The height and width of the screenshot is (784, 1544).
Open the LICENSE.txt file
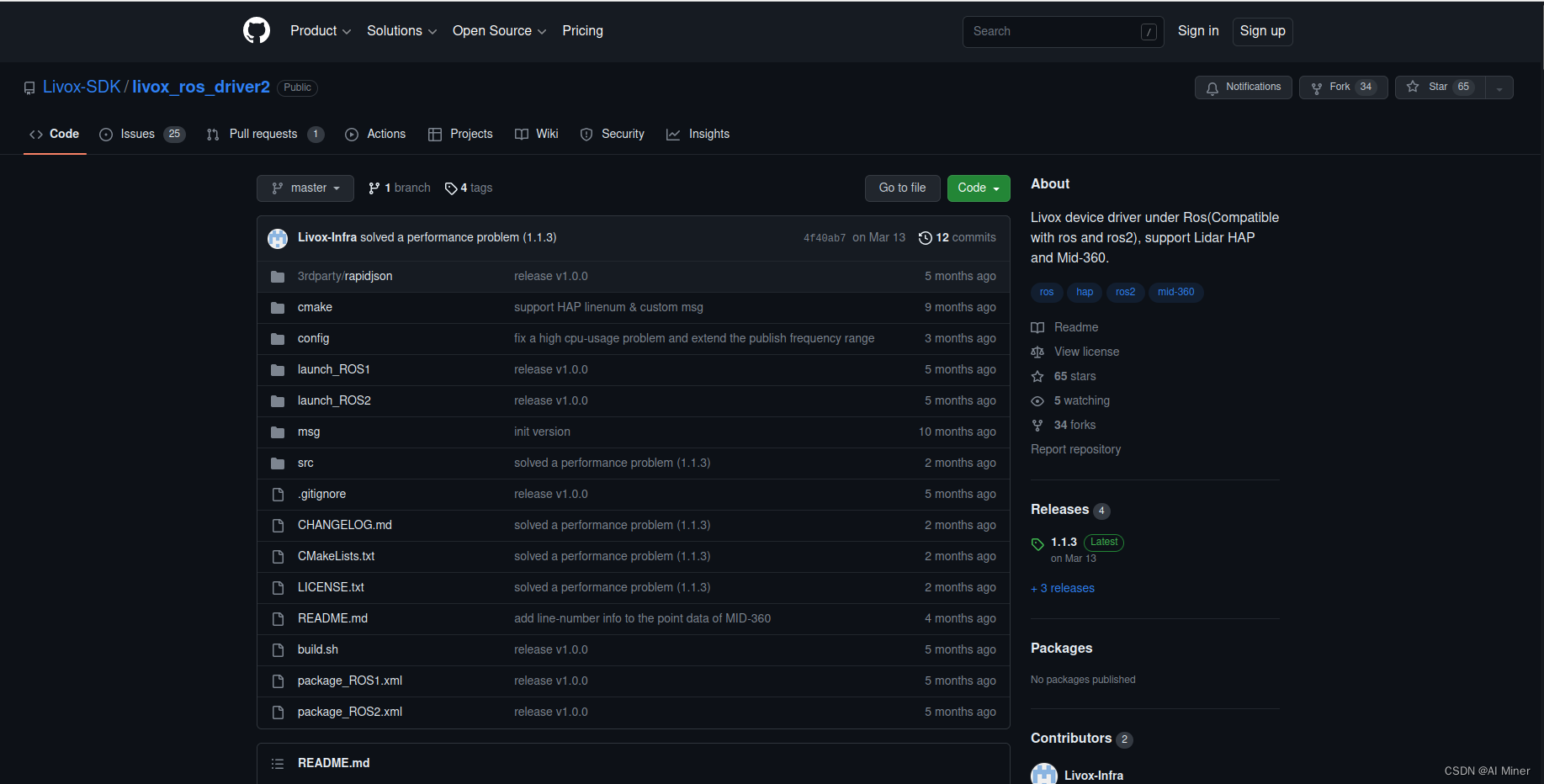331,588
